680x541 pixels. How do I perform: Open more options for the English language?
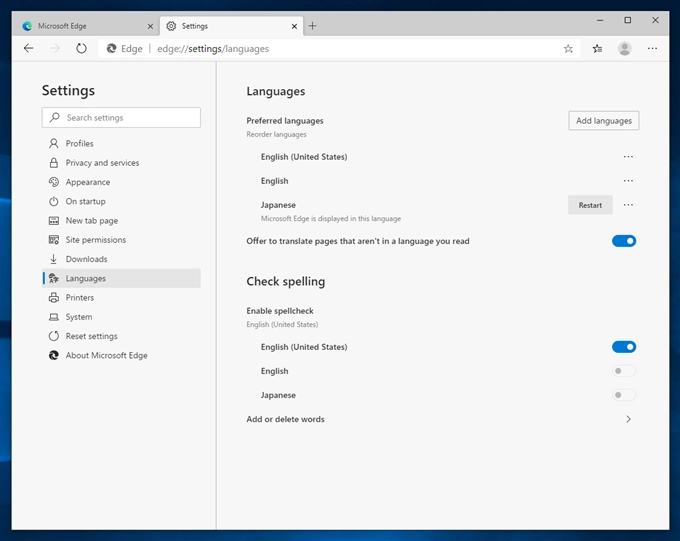pyautogui.click(x=628, y=180)
